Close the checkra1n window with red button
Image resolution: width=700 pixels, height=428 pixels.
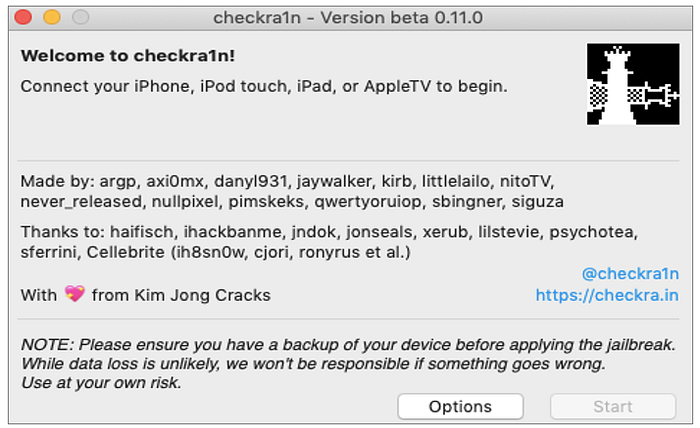[x=23, y=17]
